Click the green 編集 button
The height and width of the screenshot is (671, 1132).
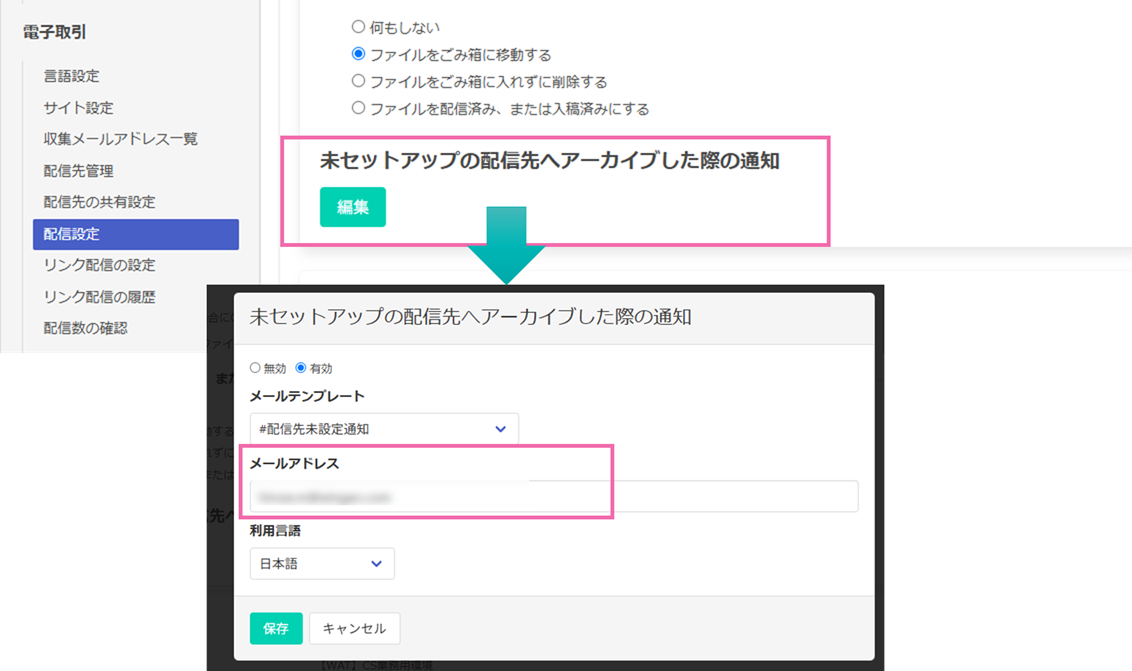(352, 207)
